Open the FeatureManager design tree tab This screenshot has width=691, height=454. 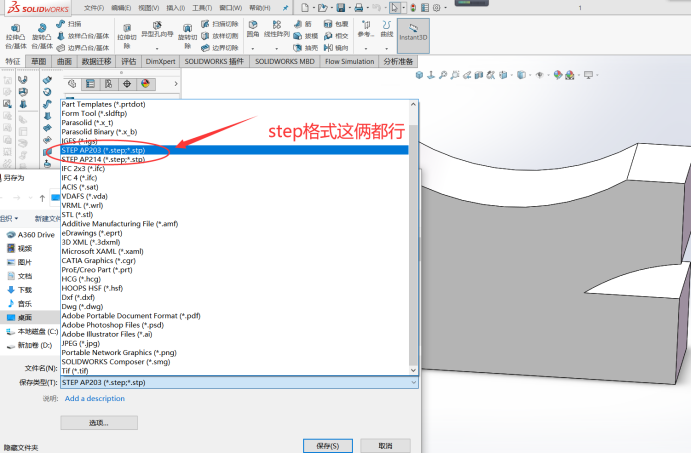72,84
